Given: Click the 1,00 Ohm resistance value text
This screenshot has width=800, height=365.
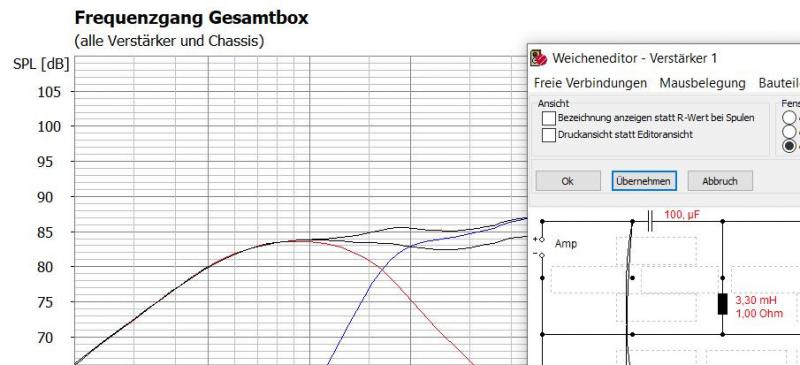Looking at the screenshot, I should pos(759,313).
